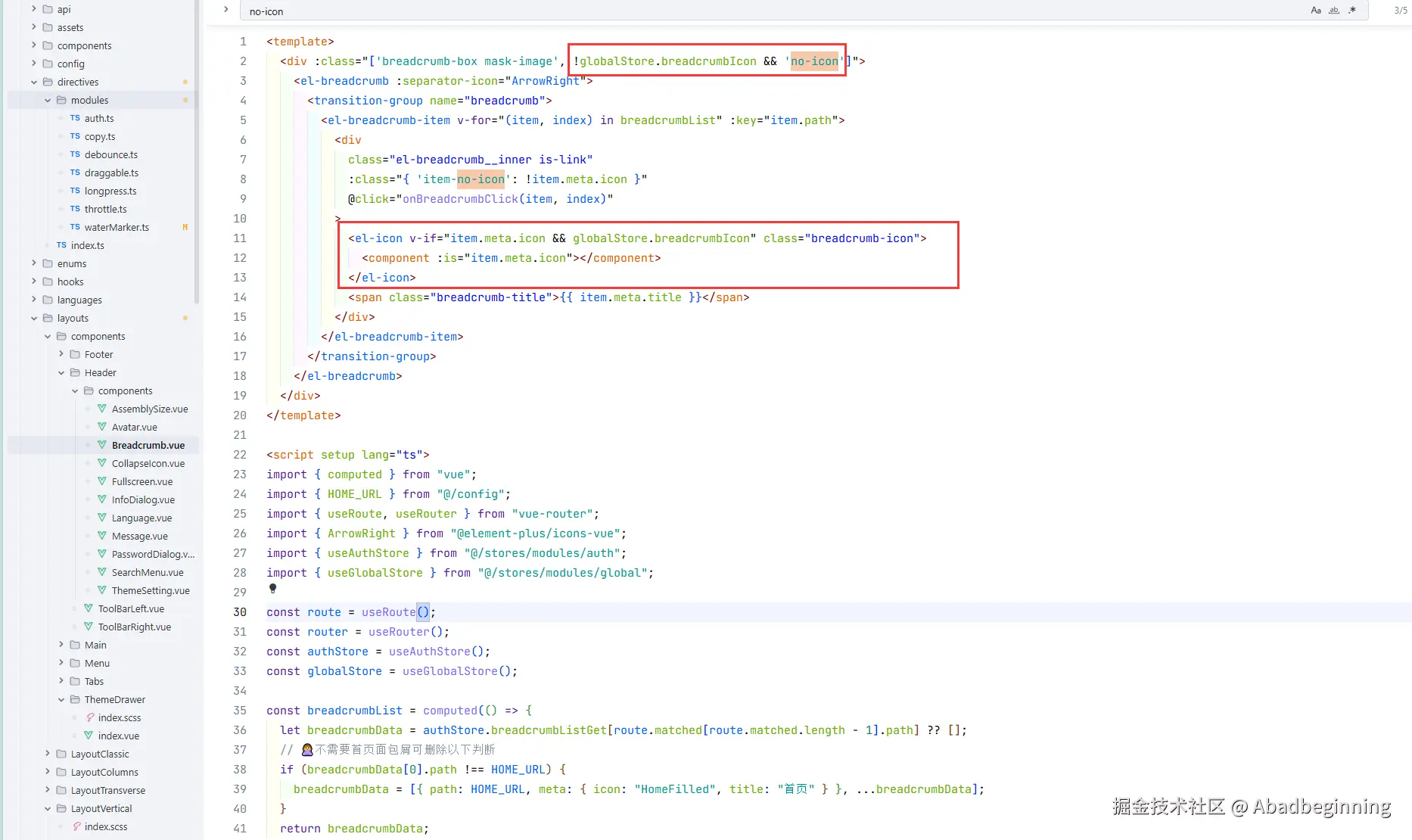Click the lightbulb code action icon
Viewport: 1412px width, 840px height.
point(273,588)
